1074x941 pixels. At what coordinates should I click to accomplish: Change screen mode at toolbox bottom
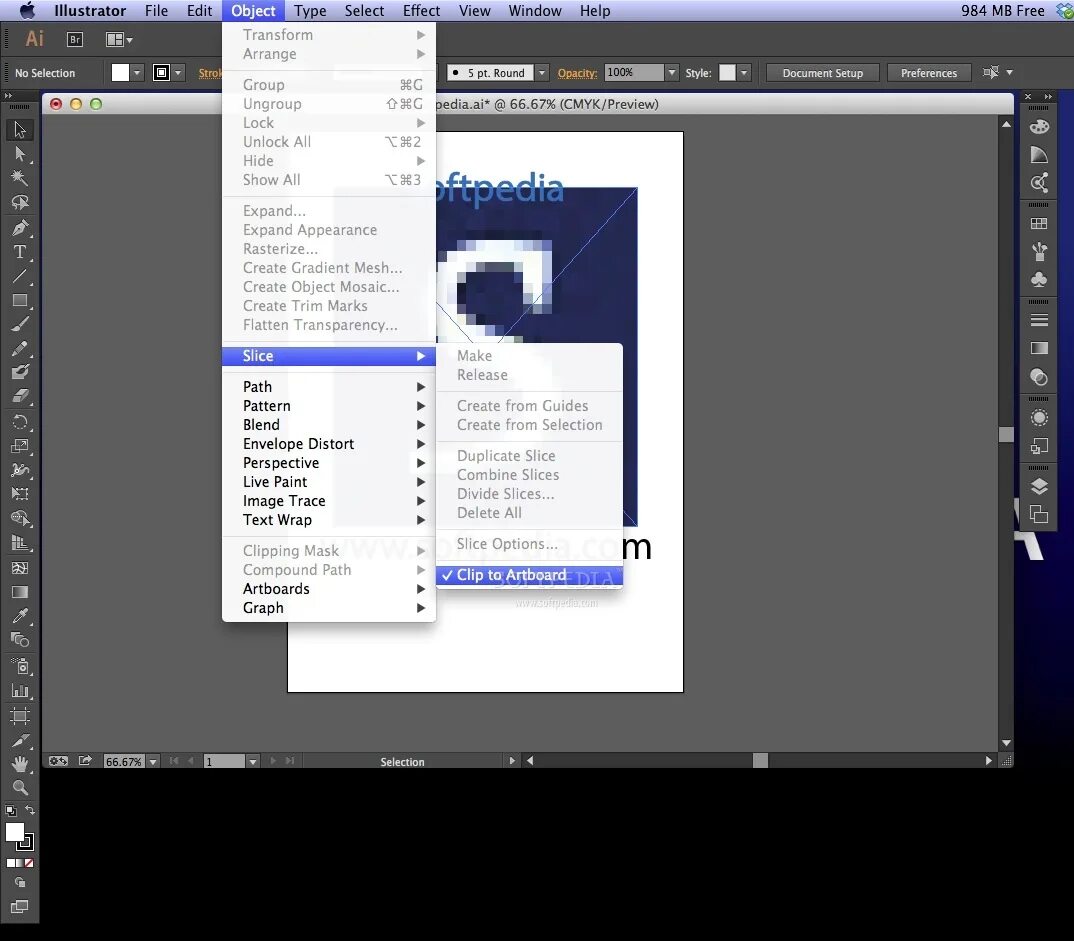[x=20, y=907]
